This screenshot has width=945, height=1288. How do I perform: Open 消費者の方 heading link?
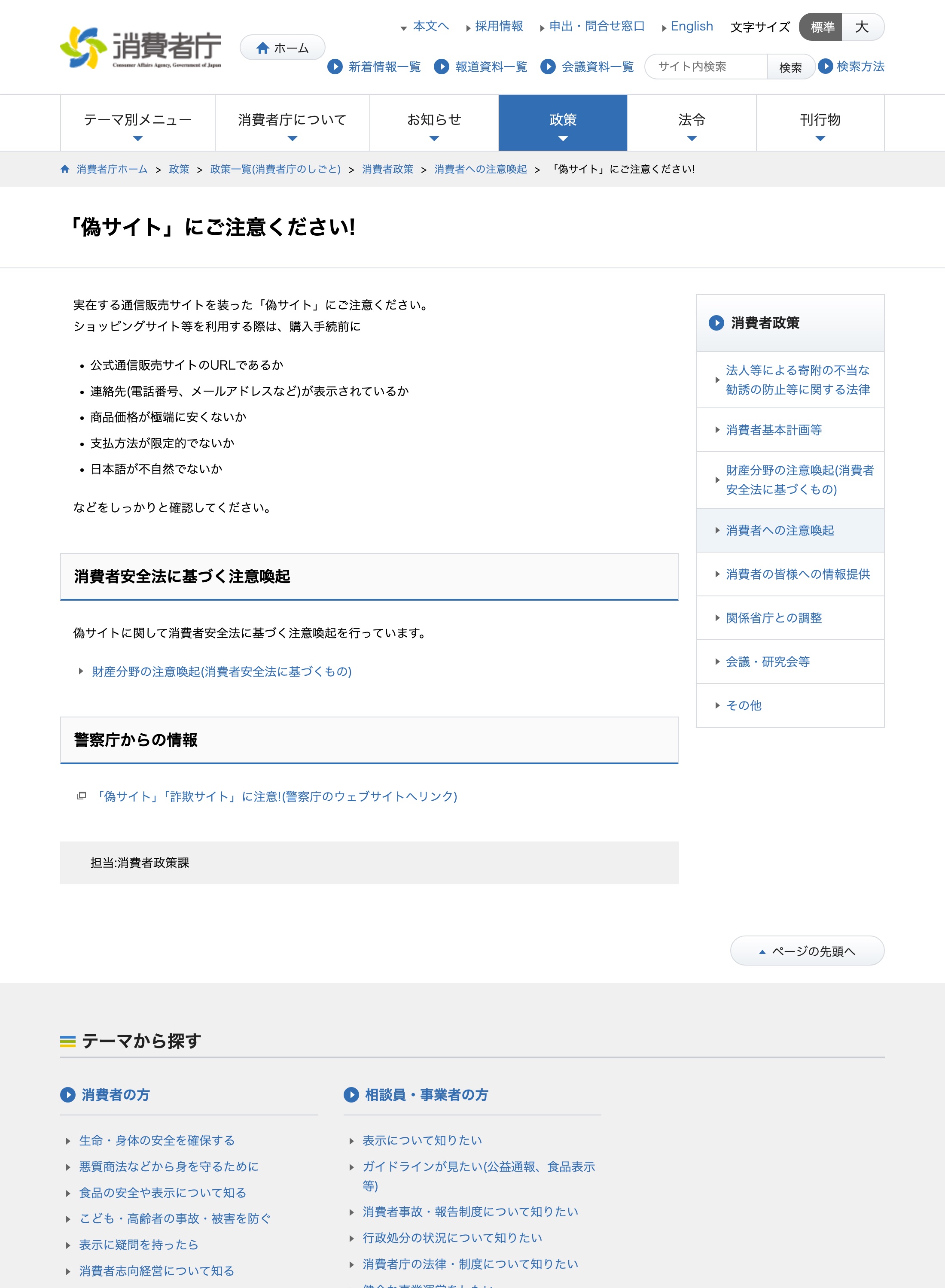point(116,1095)
